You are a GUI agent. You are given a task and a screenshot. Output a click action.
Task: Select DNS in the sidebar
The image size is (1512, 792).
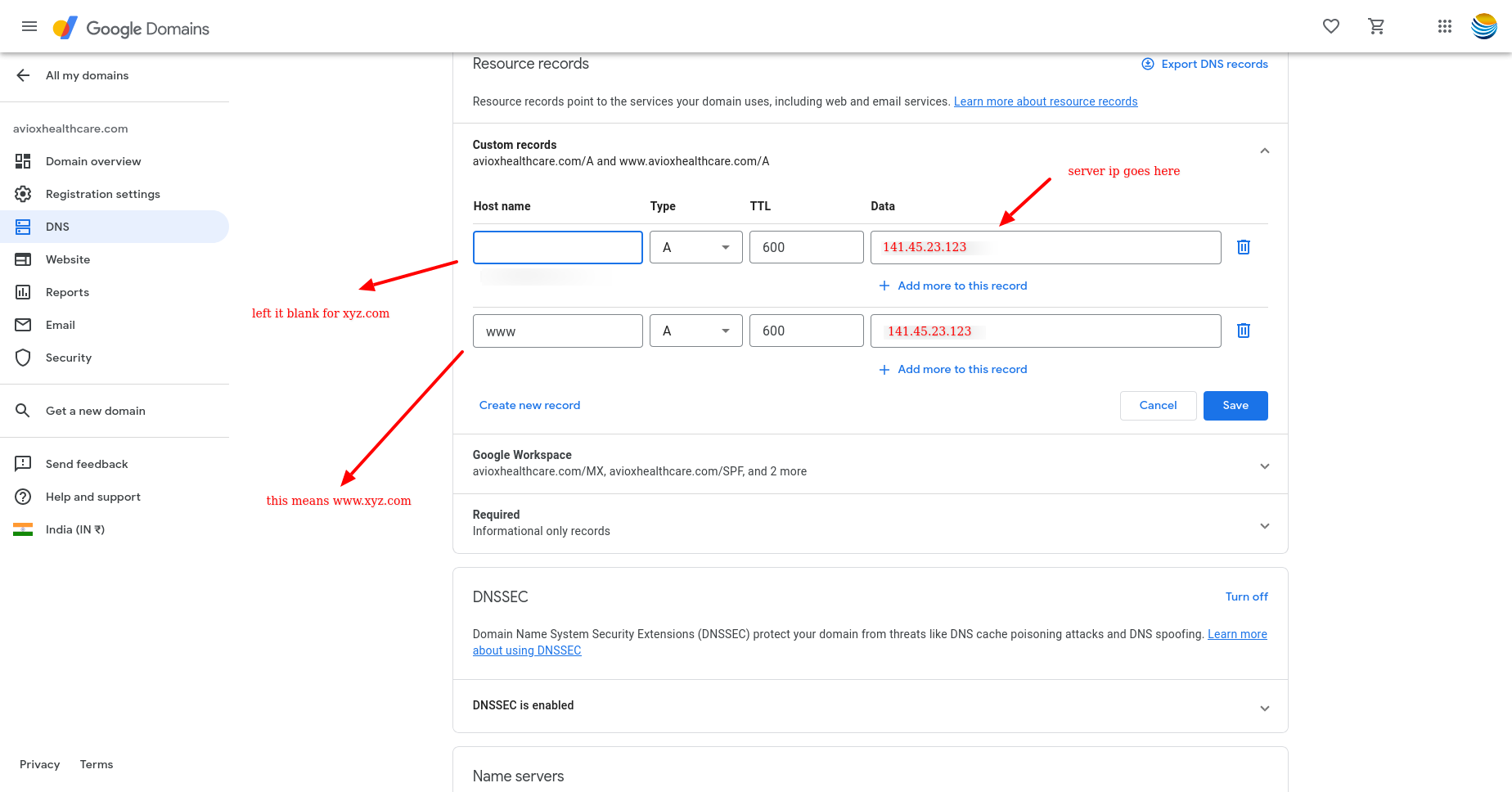pos(115,227)
